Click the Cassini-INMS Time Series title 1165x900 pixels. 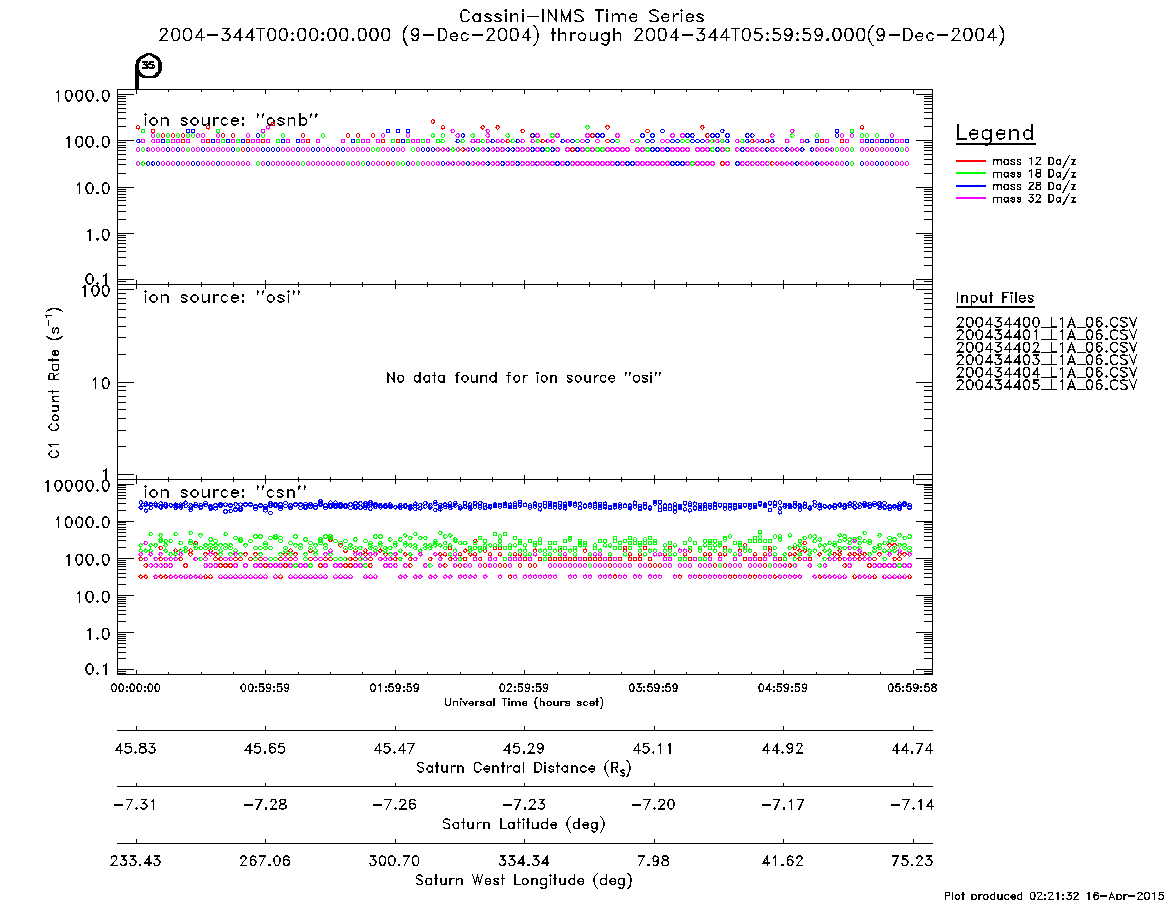point(582,16)
